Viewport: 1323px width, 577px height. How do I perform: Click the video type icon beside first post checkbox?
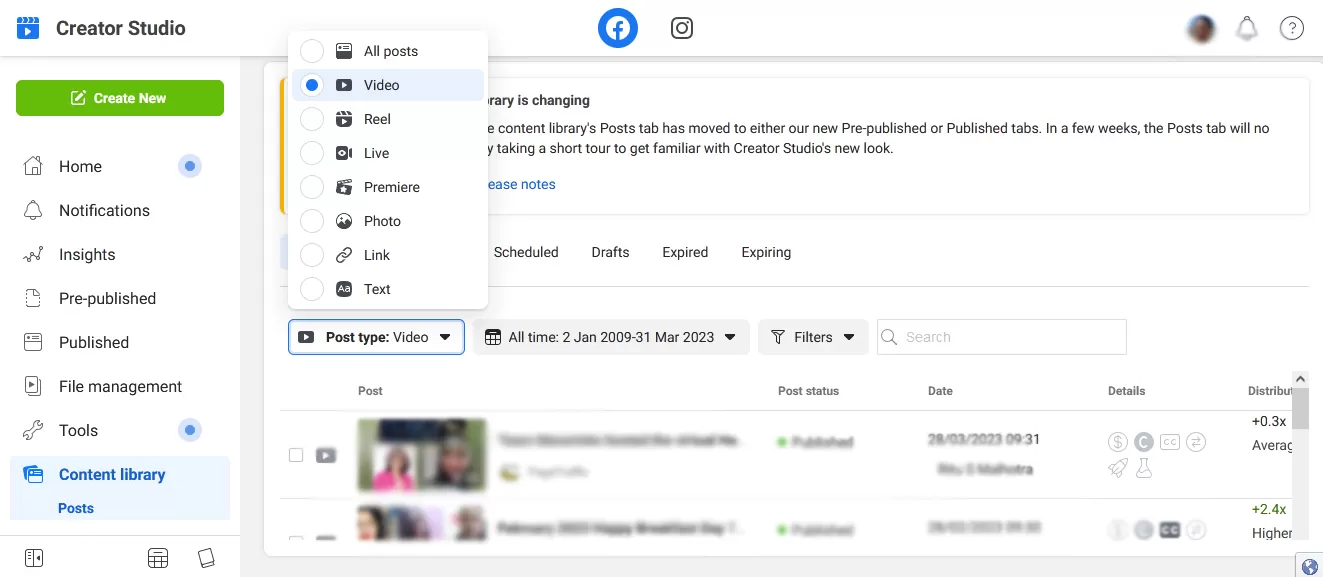[x=325, y=455]
